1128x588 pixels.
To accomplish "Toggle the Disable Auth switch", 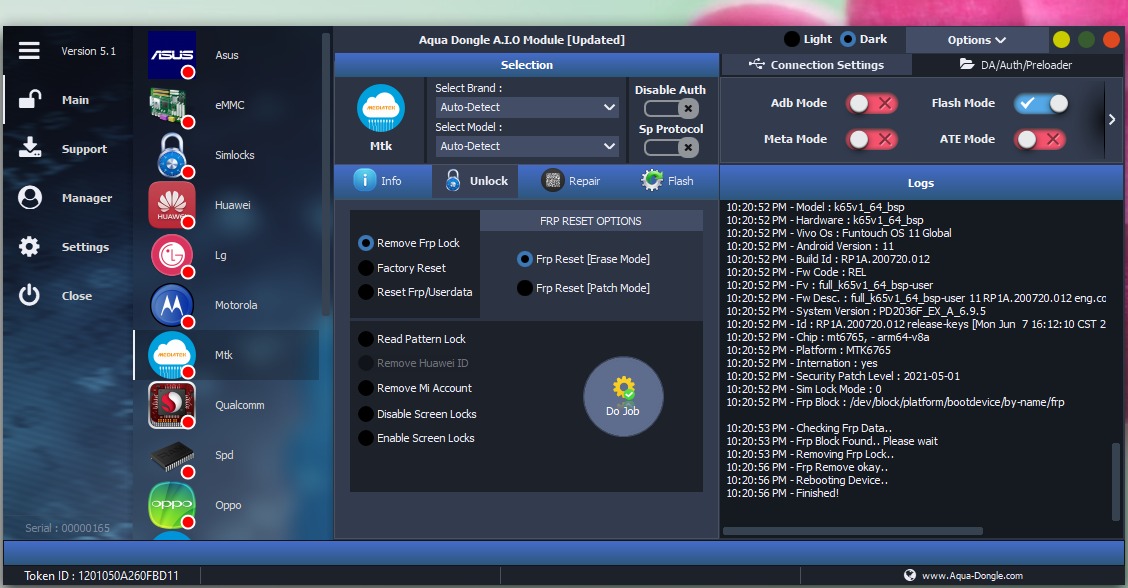I will coord(671,109).
